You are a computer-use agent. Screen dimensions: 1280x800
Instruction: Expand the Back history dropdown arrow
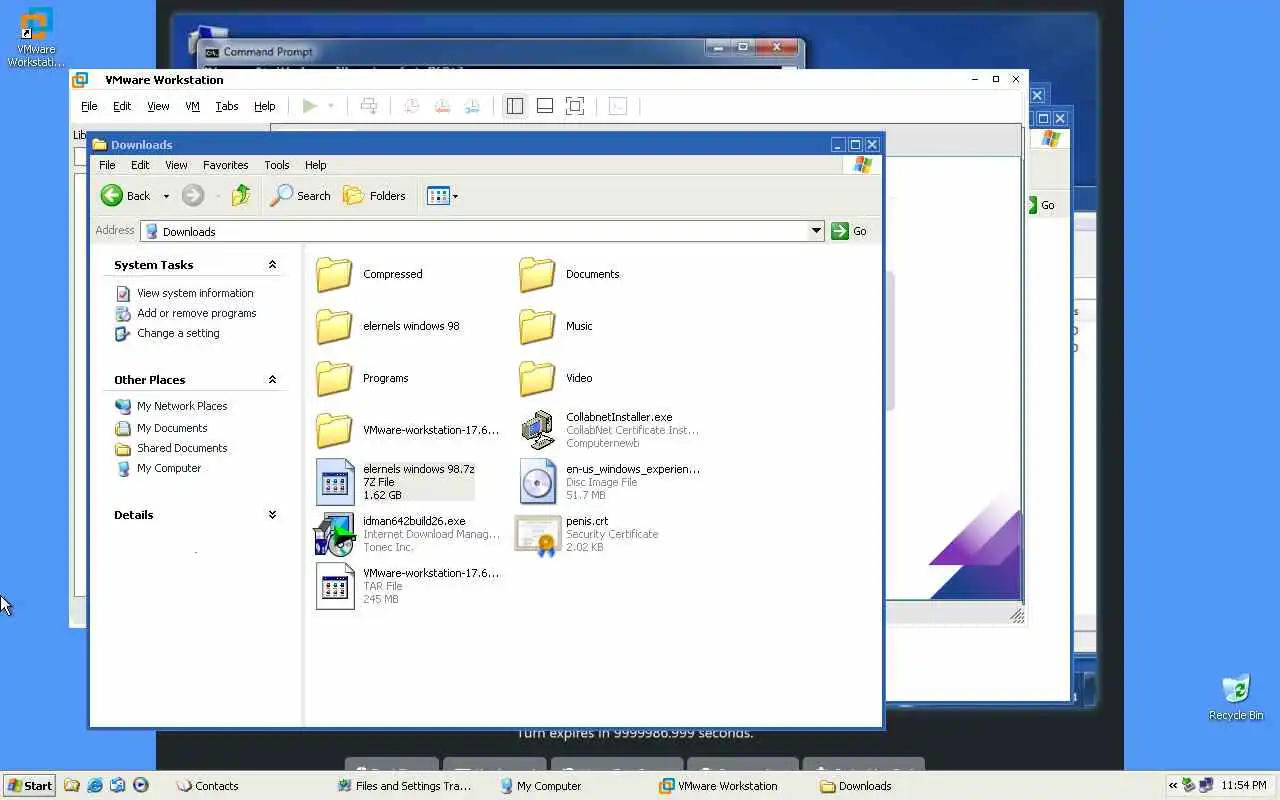[166, 197]
